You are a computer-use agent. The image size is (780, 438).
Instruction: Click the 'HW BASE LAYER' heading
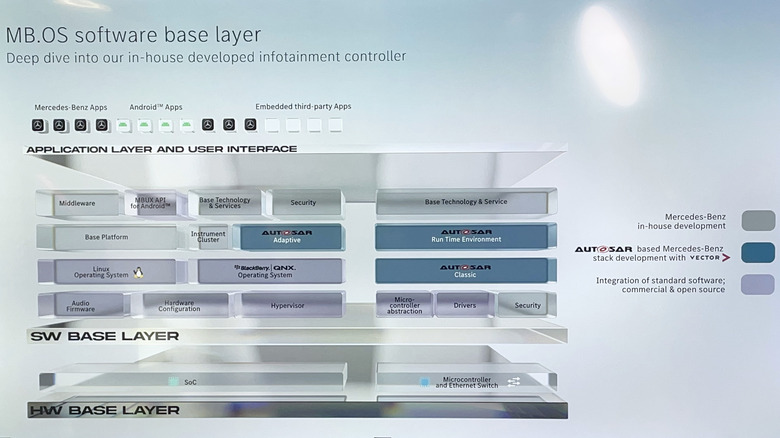click(x=104, y=410)
